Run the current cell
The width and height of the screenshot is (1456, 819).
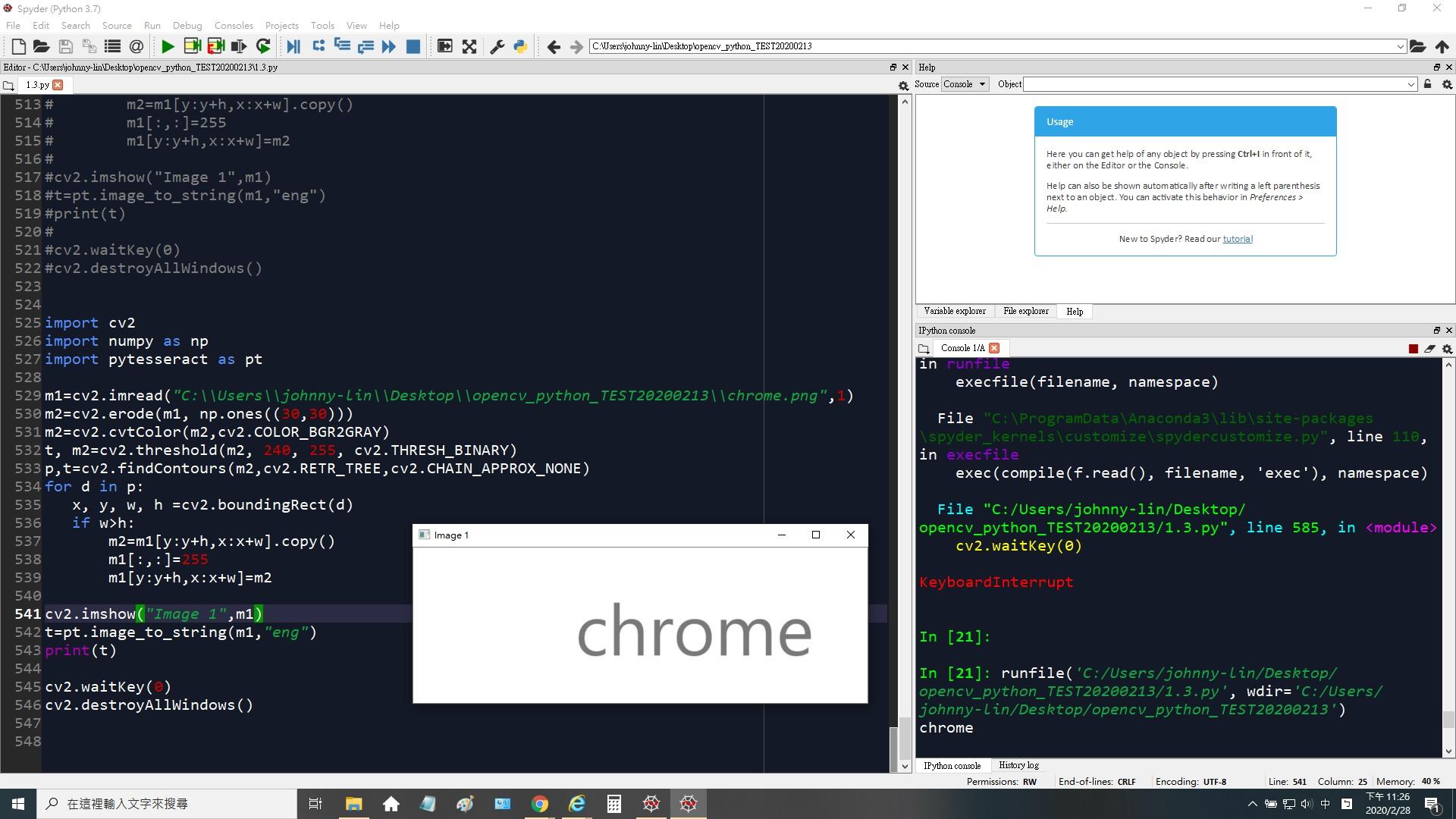click(x=192, y=46)
